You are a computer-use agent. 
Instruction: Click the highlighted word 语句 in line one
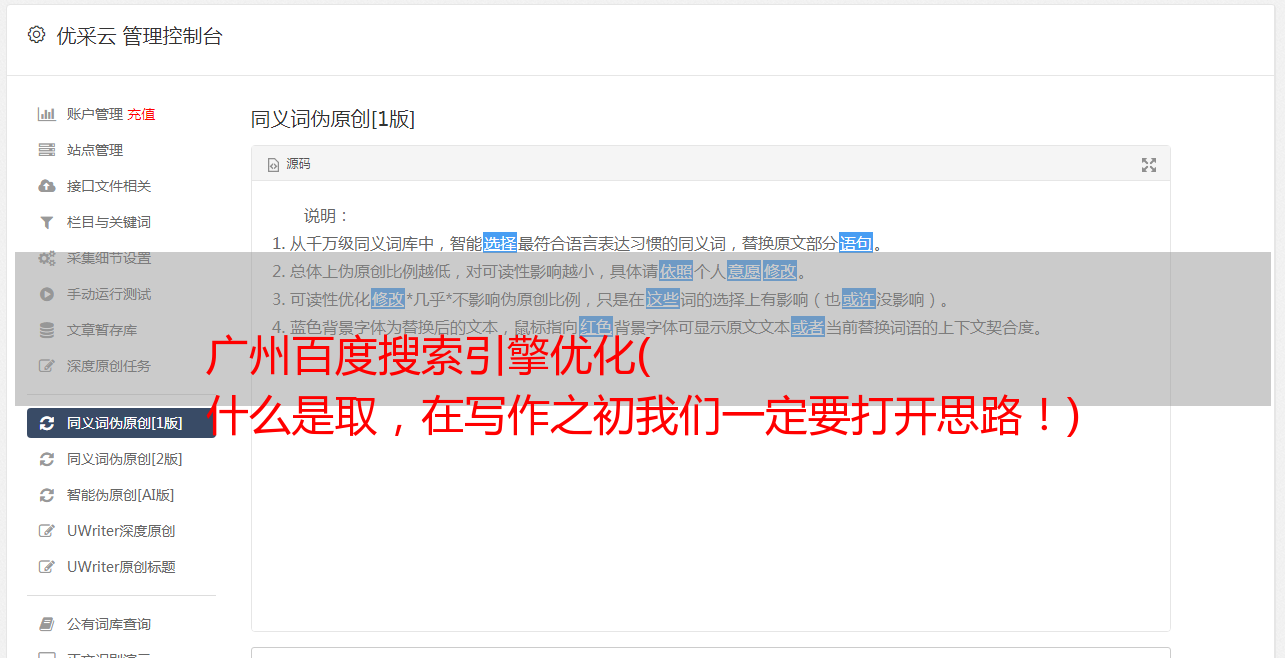click(x=856, y=243)
